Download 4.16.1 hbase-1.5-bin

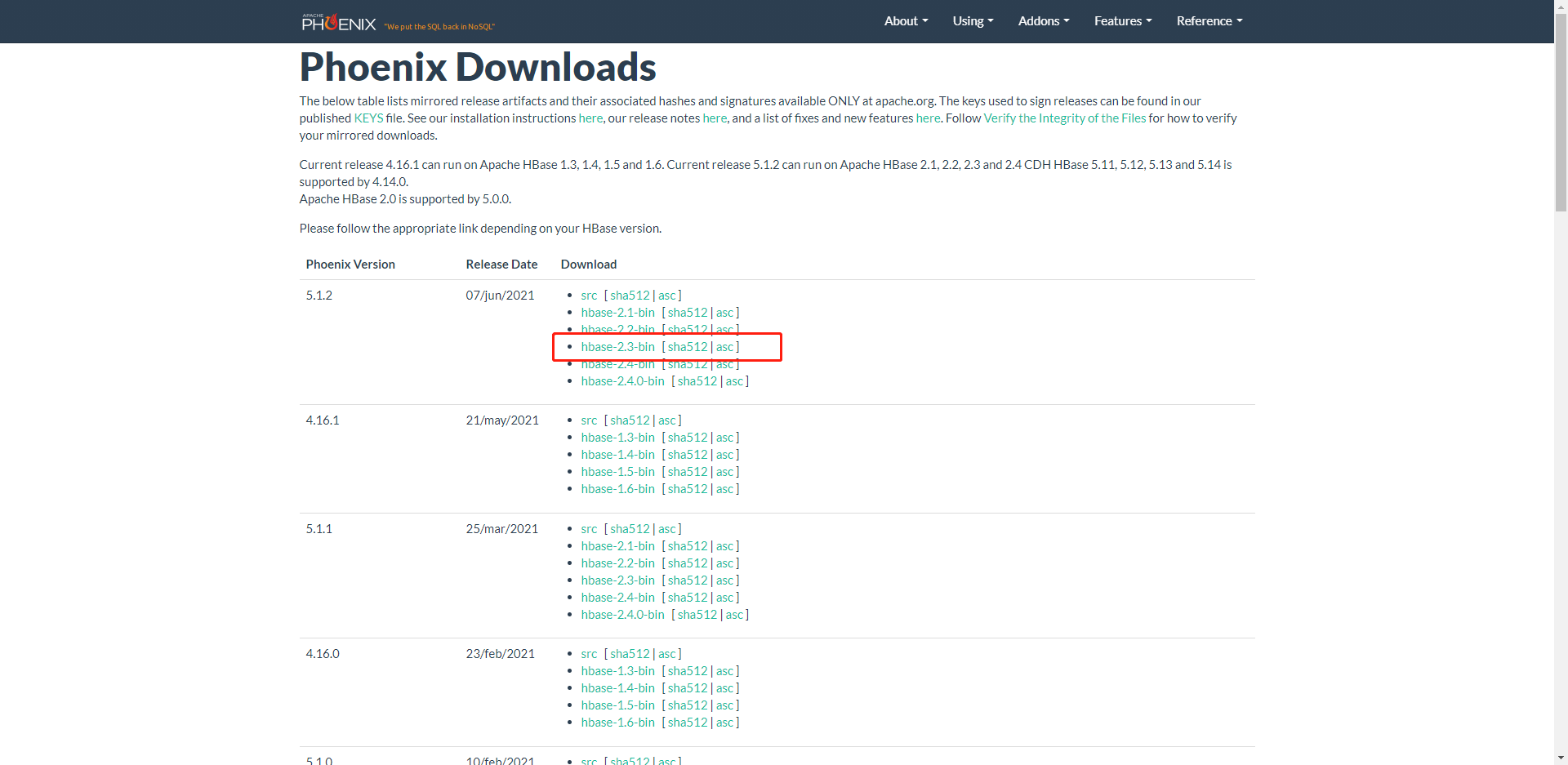coord(618,472)
